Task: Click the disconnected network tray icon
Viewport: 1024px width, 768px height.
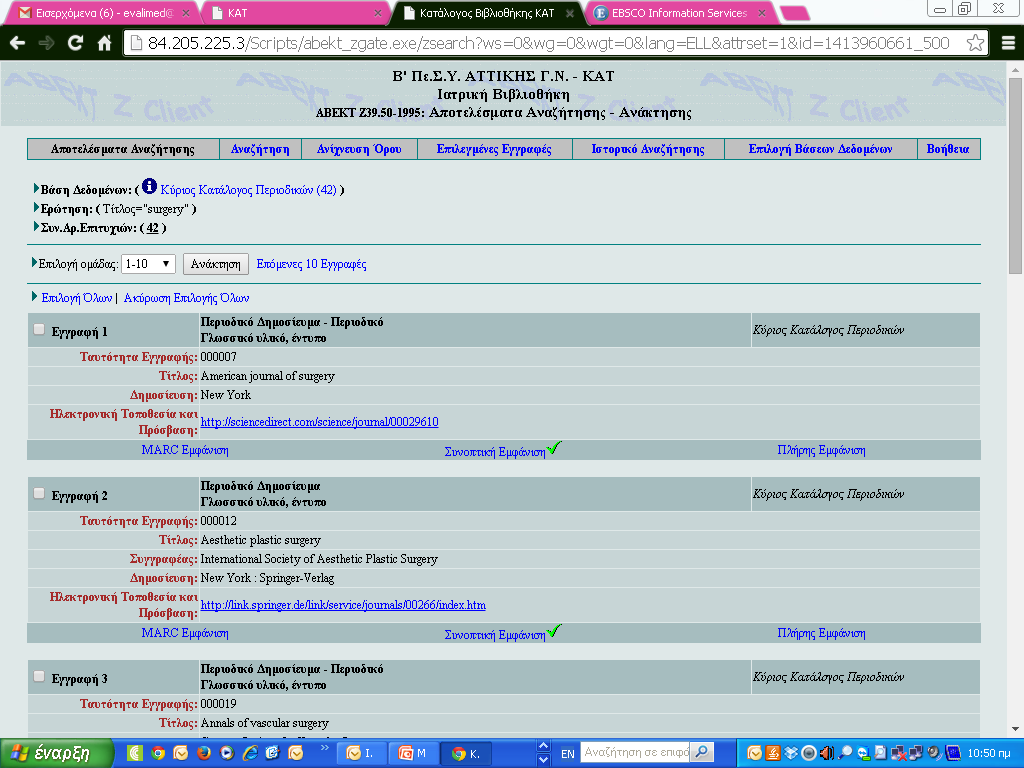Action: pos(899,753)
